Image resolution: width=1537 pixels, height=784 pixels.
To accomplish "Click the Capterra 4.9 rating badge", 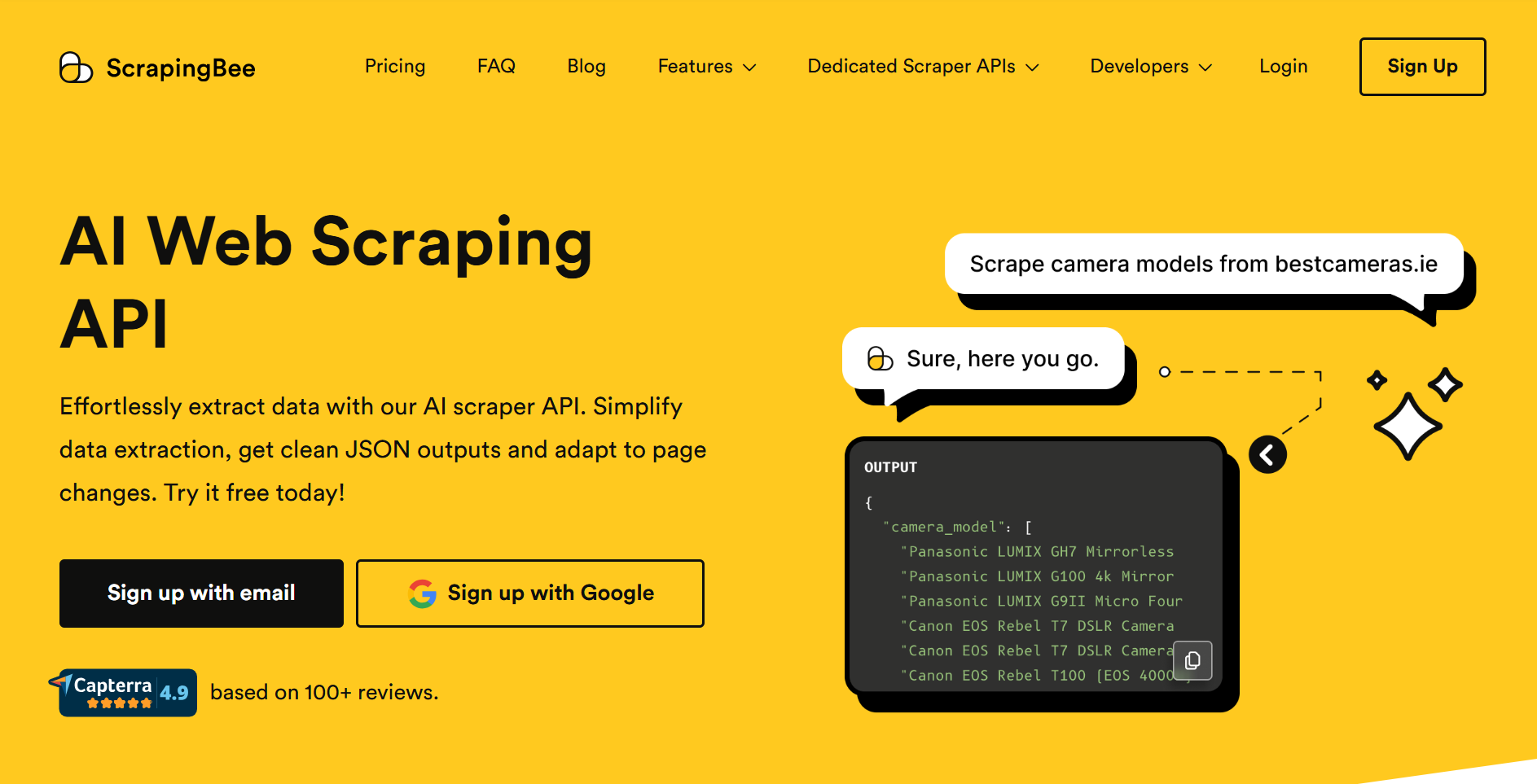I will pyautogui.click(x=127, y=691).
